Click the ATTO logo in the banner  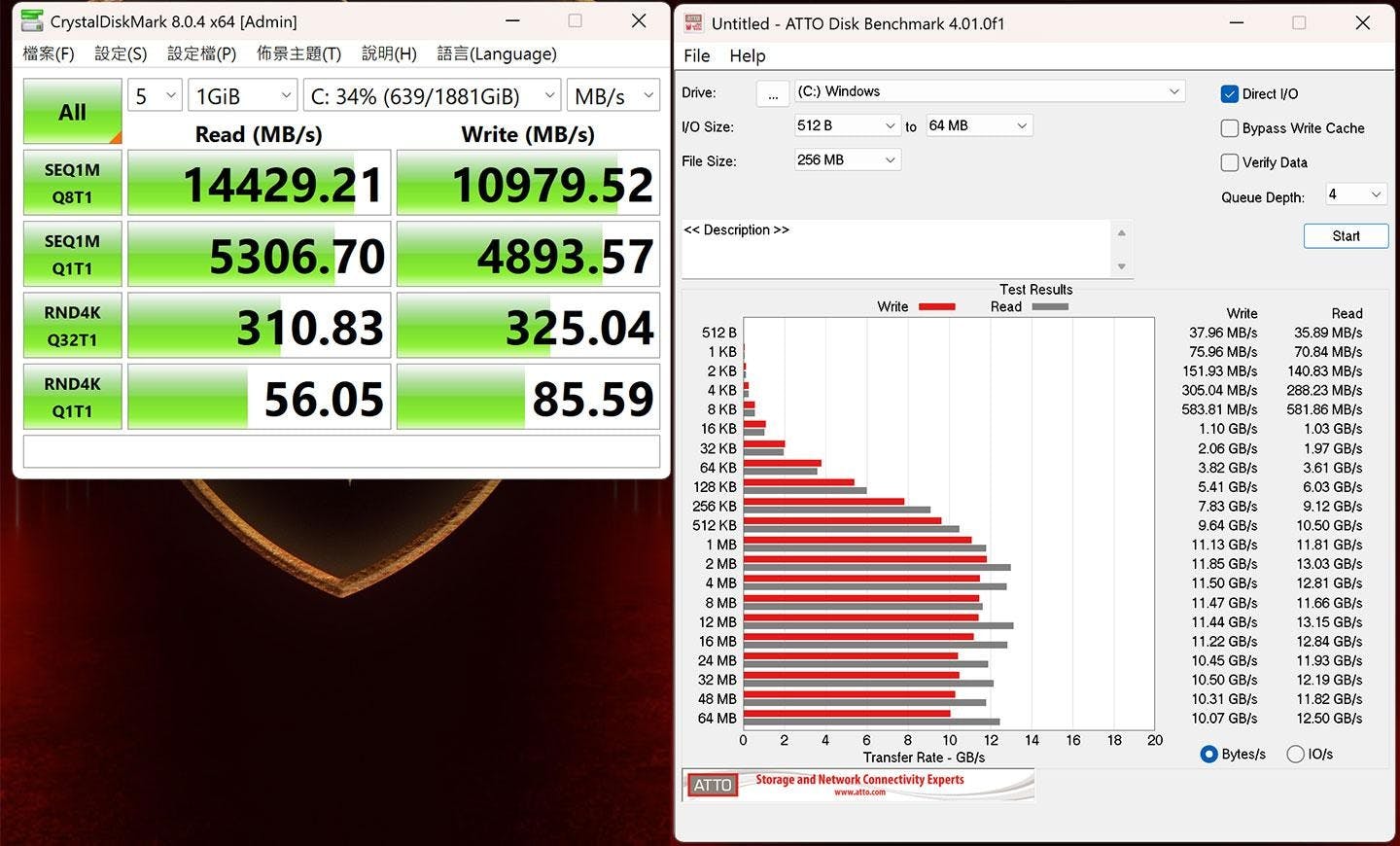[x=713, y=785]
